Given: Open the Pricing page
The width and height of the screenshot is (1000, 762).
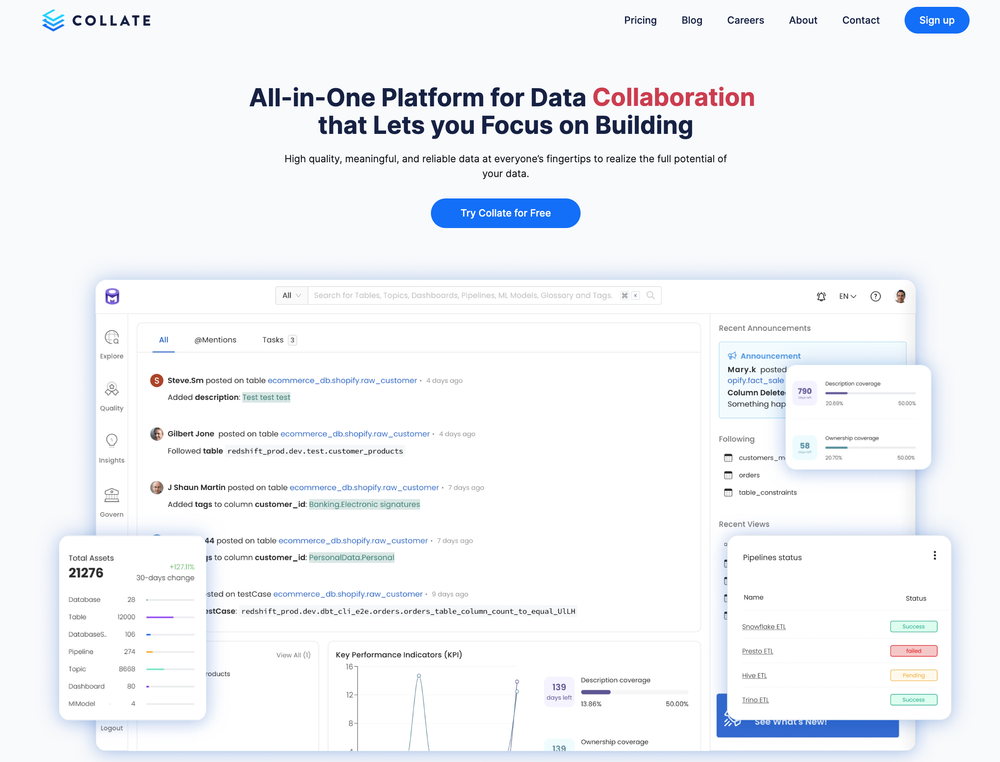Looking at the screenshot, I should point(640,20).
